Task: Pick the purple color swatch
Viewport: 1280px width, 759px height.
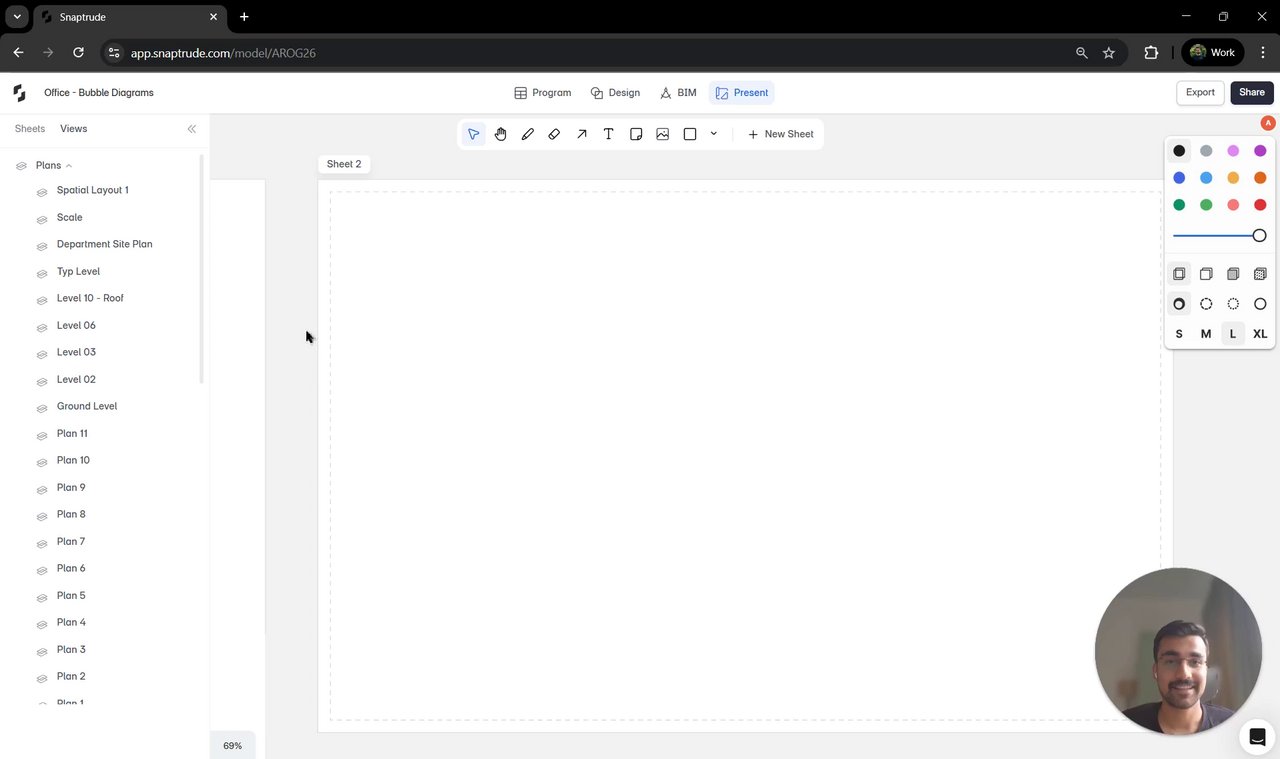Action: tap(1260, 151)
